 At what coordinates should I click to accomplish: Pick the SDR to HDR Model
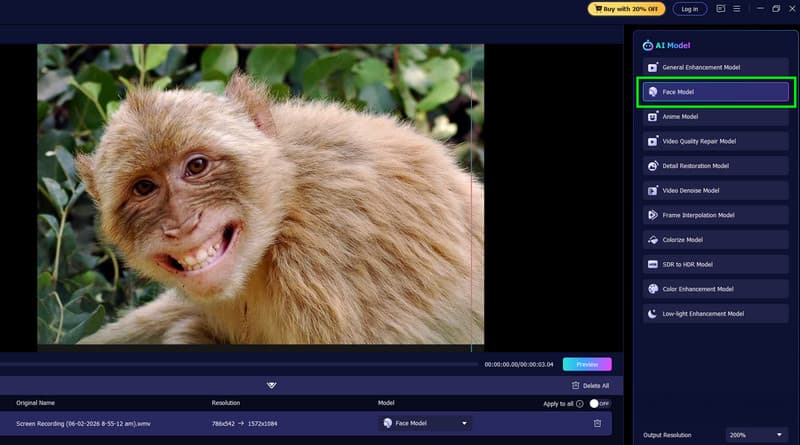[x=715, y=264]
